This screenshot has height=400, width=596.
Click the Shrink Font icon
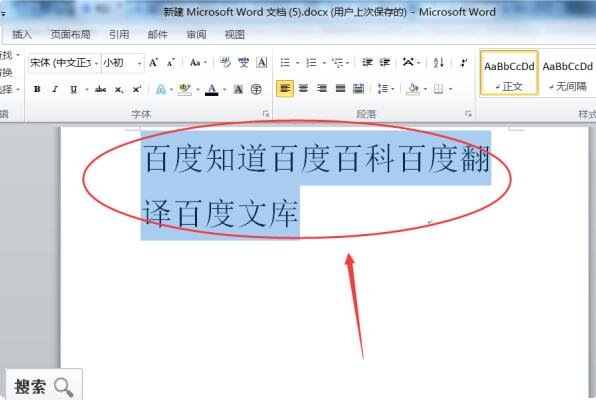(x=171, y=63)
